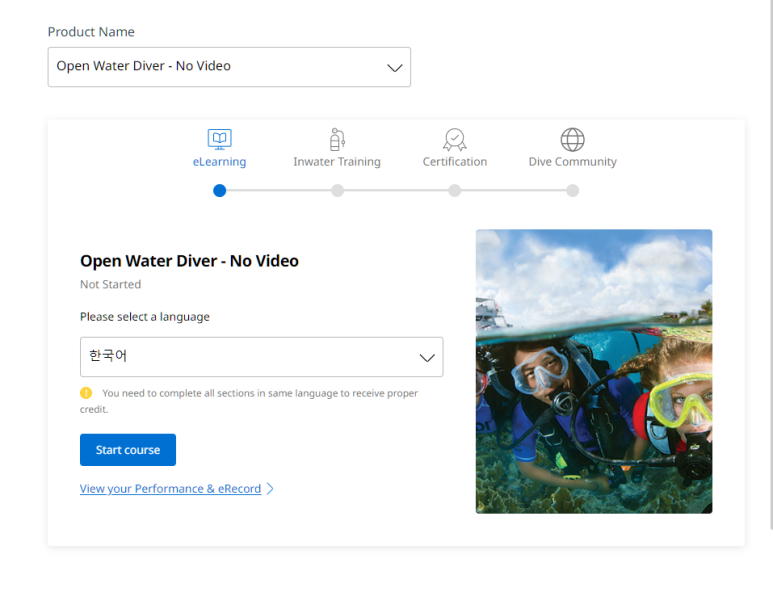This screenshot has height=613, width=773.
Task: Click the Certification progress step dot
Action: tap(455, 190)
